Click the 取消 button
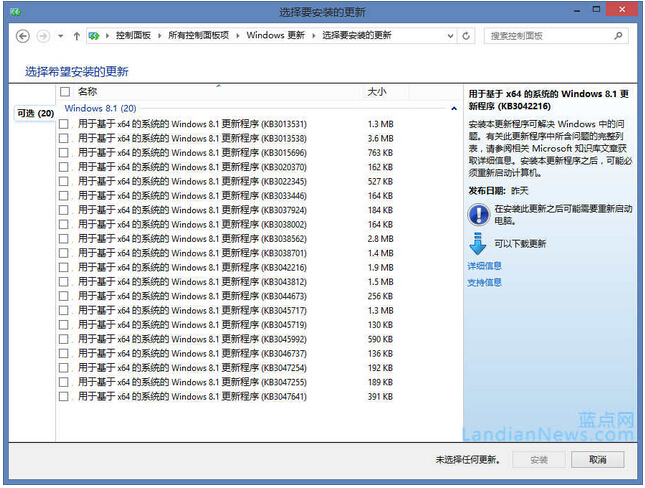 [x=598, y=460]
